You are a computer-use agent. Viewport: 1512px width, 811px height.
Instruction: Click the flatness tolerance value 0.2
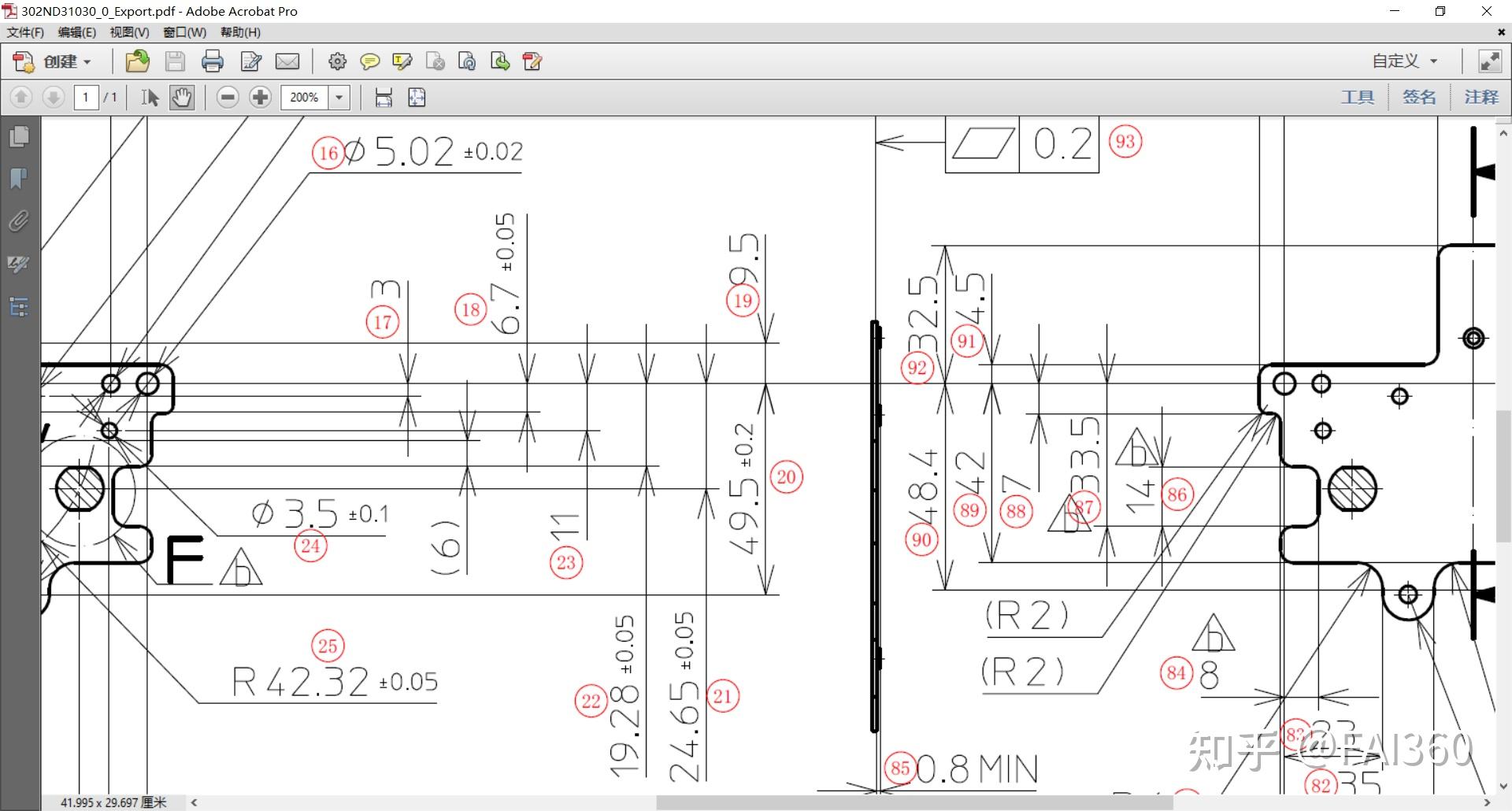[x=1063, y=143]
